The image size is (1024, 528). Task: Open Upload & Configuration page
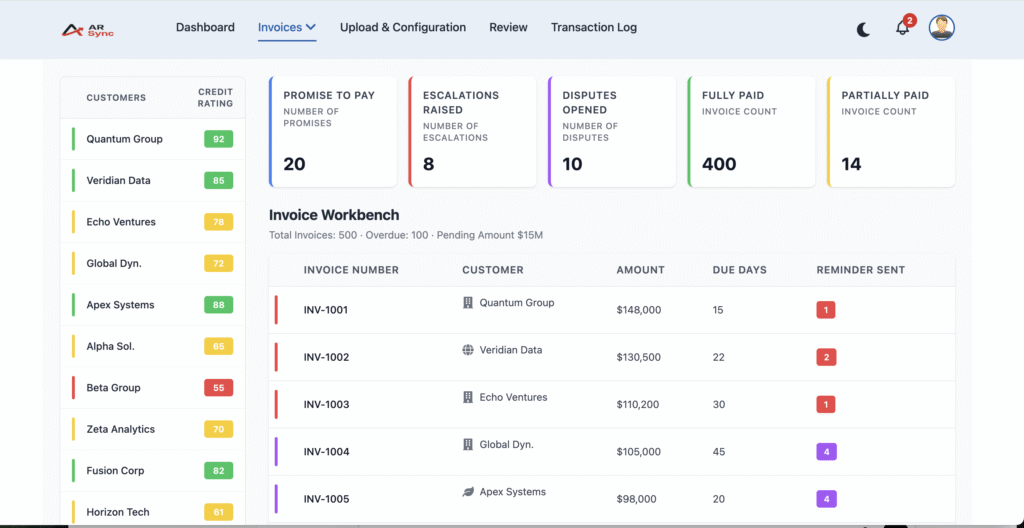click(x=403, y=27)
